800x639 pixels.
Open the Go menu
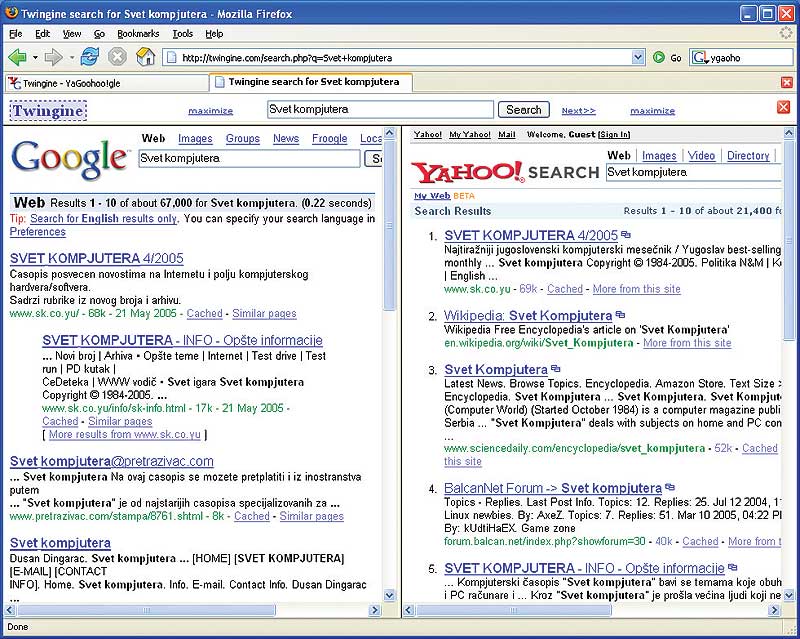click(99, 34)
